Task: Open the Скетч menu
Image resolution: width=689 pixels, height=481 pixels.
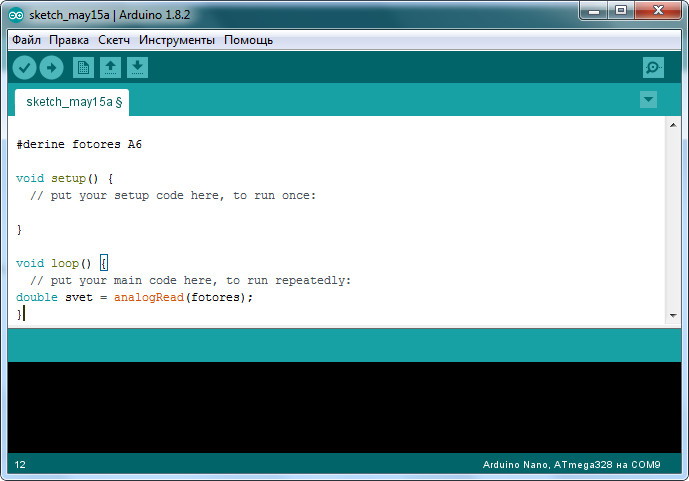Action: [114, 40]
